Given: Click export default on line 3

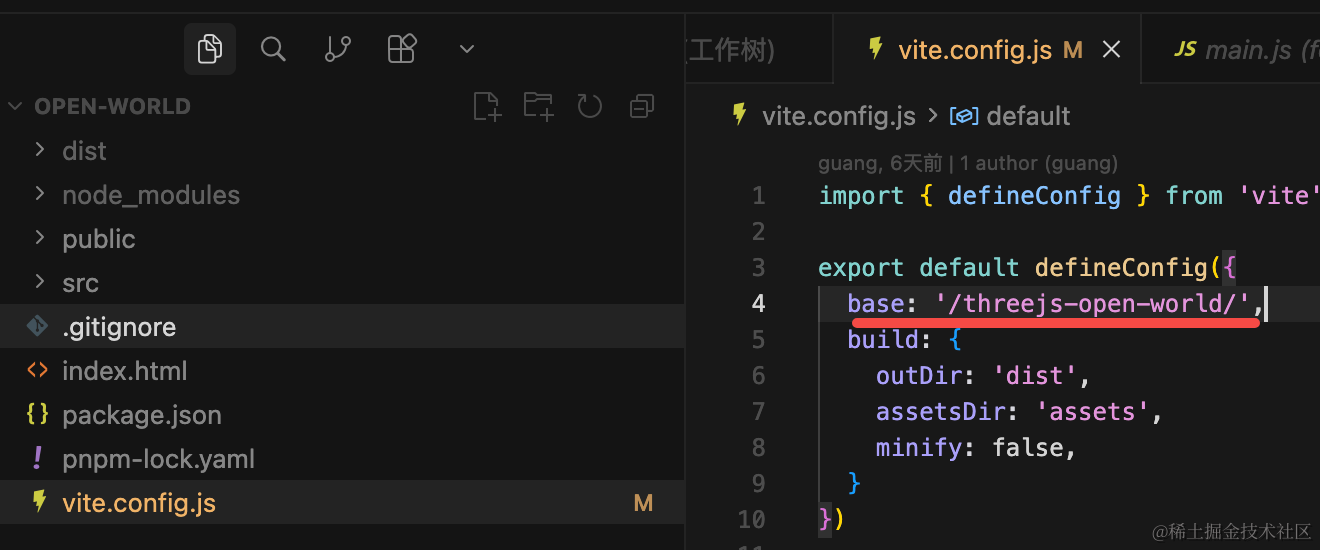Looking at the screenshot, I should click(x=918, y=267).
